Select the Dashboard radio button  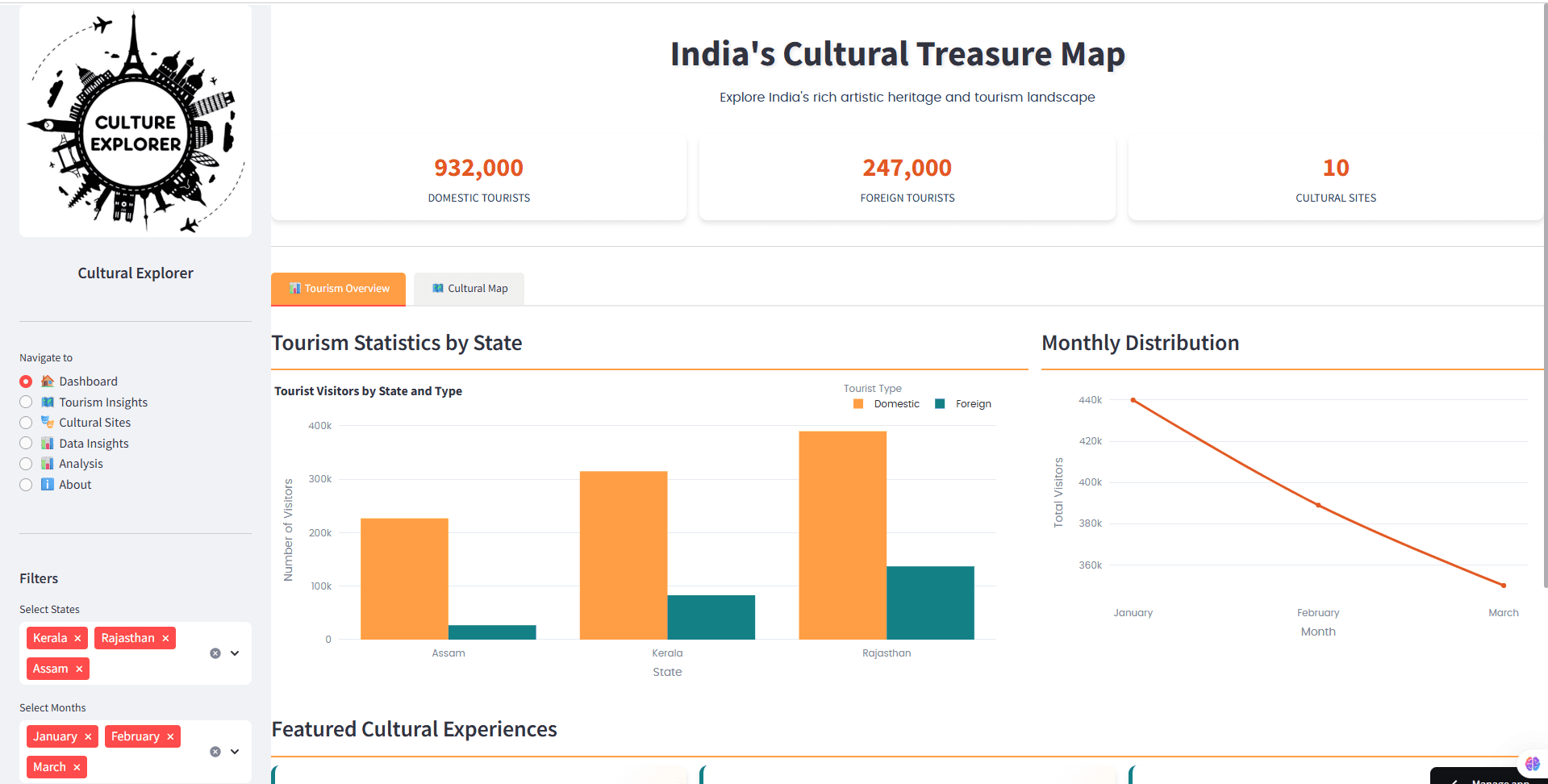pos(26,381)
